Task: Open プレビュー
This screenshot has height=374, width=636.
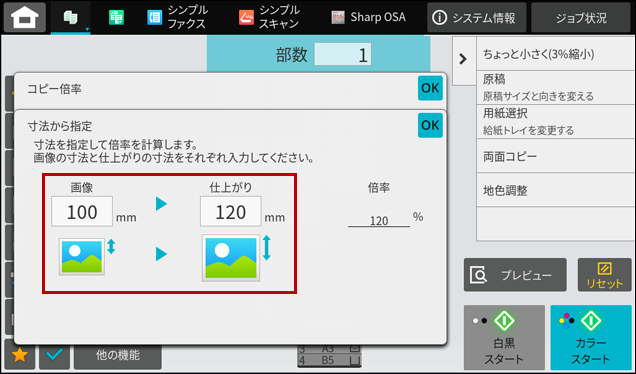Action: point(515,275)
